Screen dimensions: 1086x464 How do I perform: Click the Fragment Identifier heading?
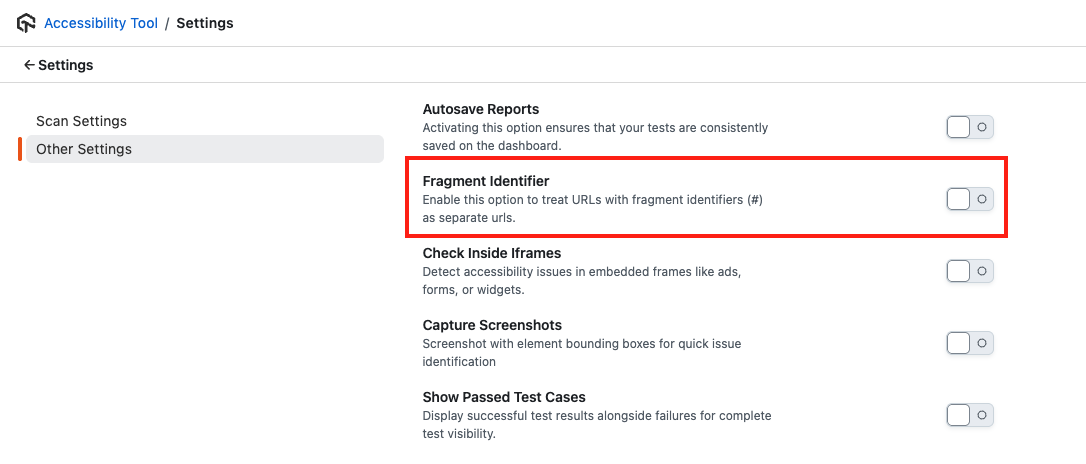[485, 181]
